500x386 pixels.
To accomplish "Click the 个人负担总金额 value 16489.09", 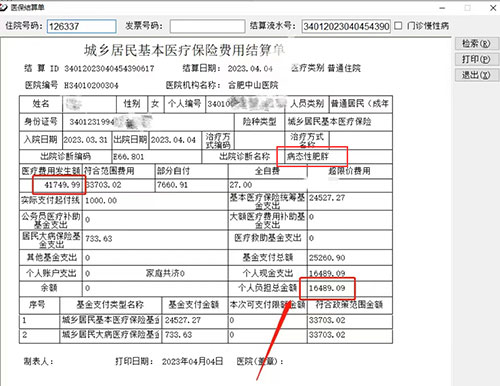I will point(327,288).
